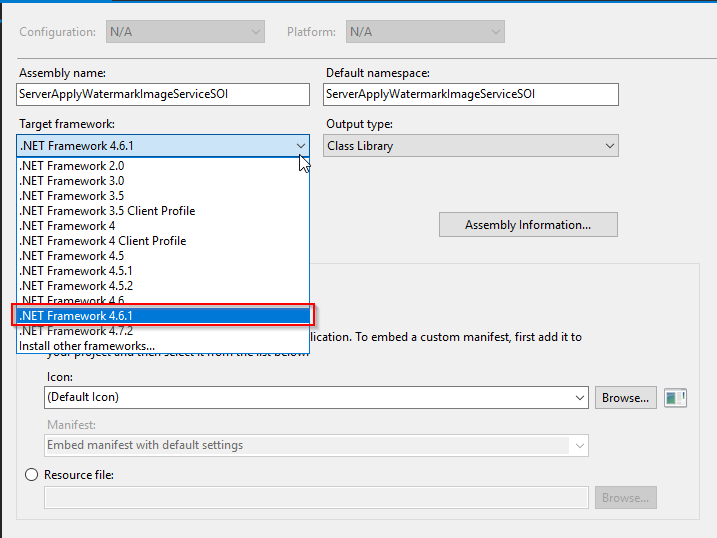Click Browse button under Resource file

626,497
